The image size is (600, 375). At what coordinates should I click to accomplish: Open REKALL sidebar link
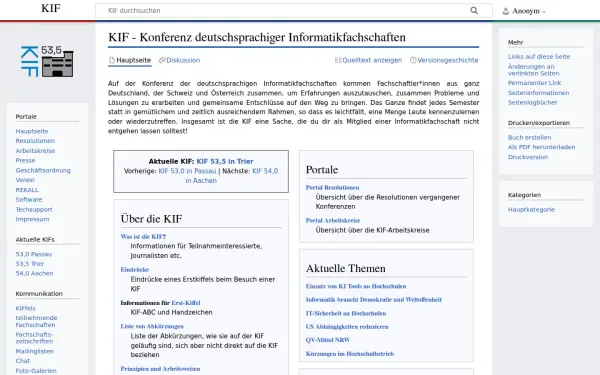(x=27, y=190)
